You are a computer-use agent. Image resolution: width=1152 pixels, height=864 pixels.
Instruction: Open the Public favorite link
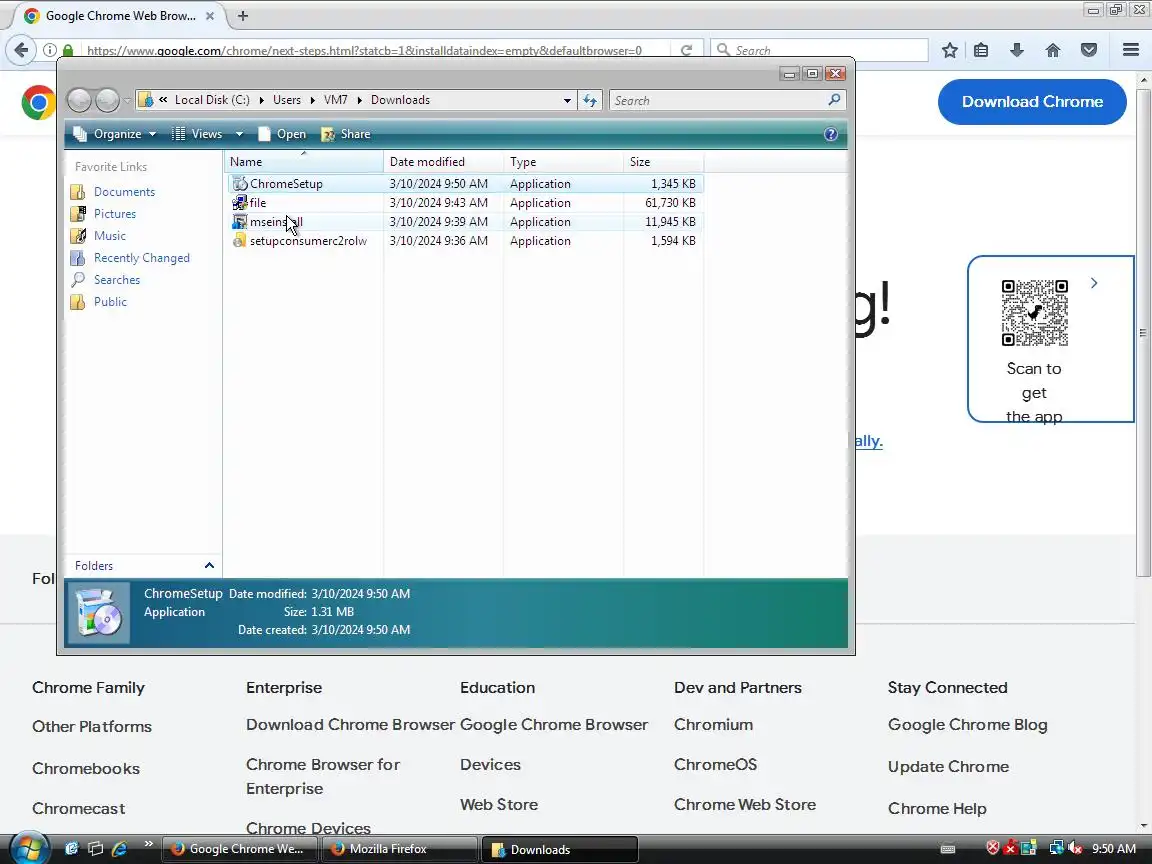click(x=110, y=302)
